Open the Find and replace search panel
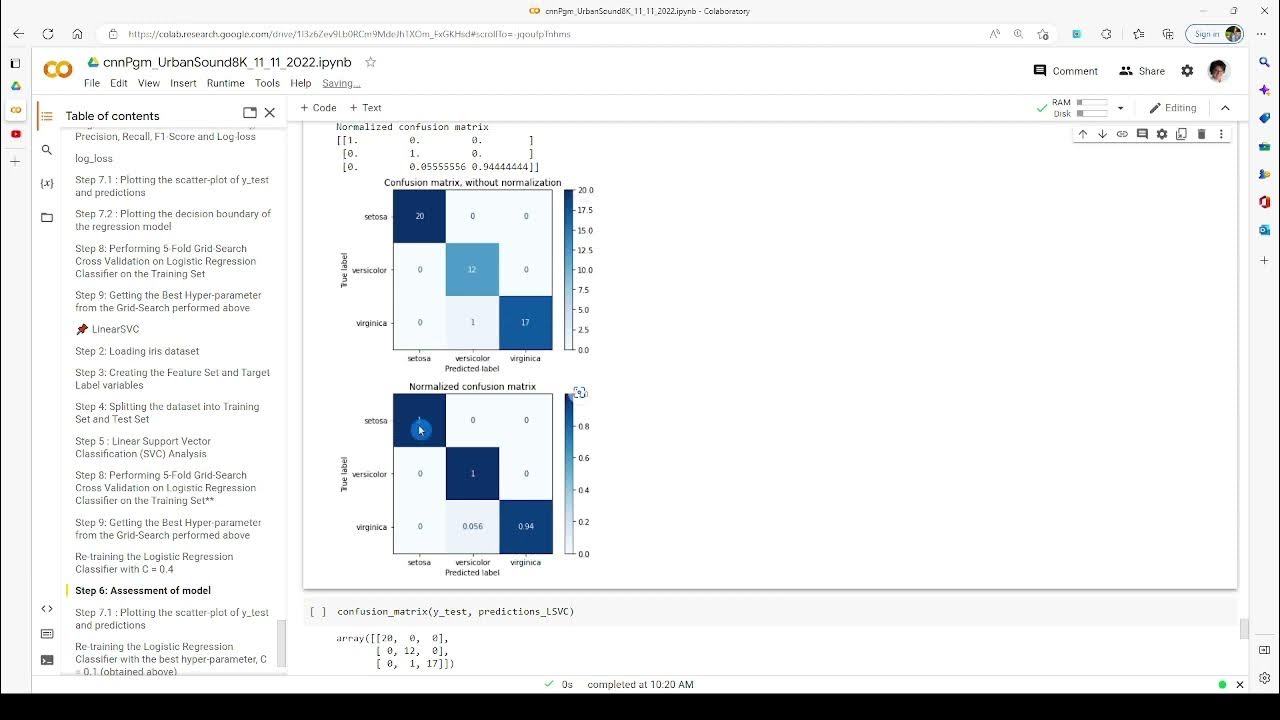 (x=46, y=150)
